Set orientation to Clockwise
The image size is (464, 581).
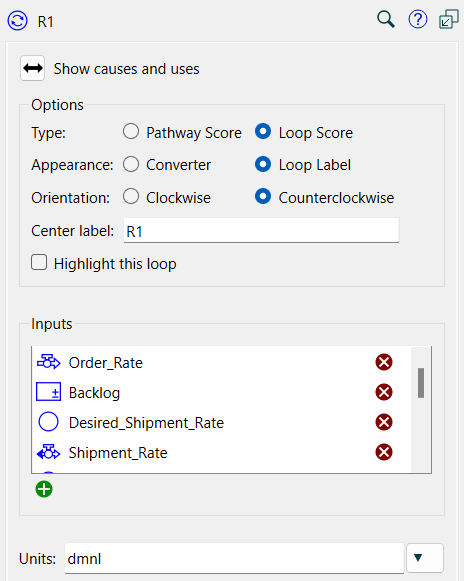131,196
